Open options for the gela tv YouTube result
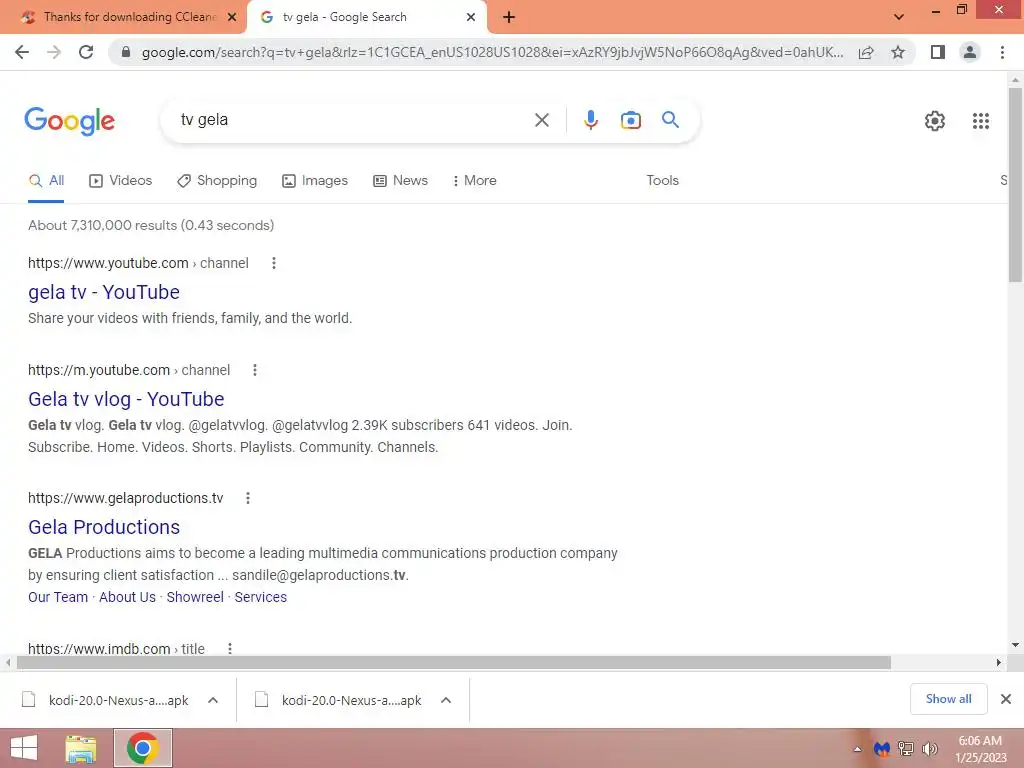 pos(274,263)
